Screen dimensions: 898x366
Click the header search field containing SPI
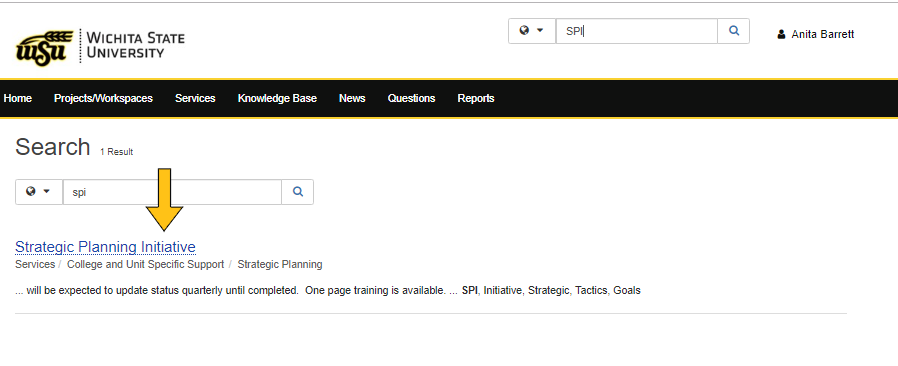tap(636, 31)
